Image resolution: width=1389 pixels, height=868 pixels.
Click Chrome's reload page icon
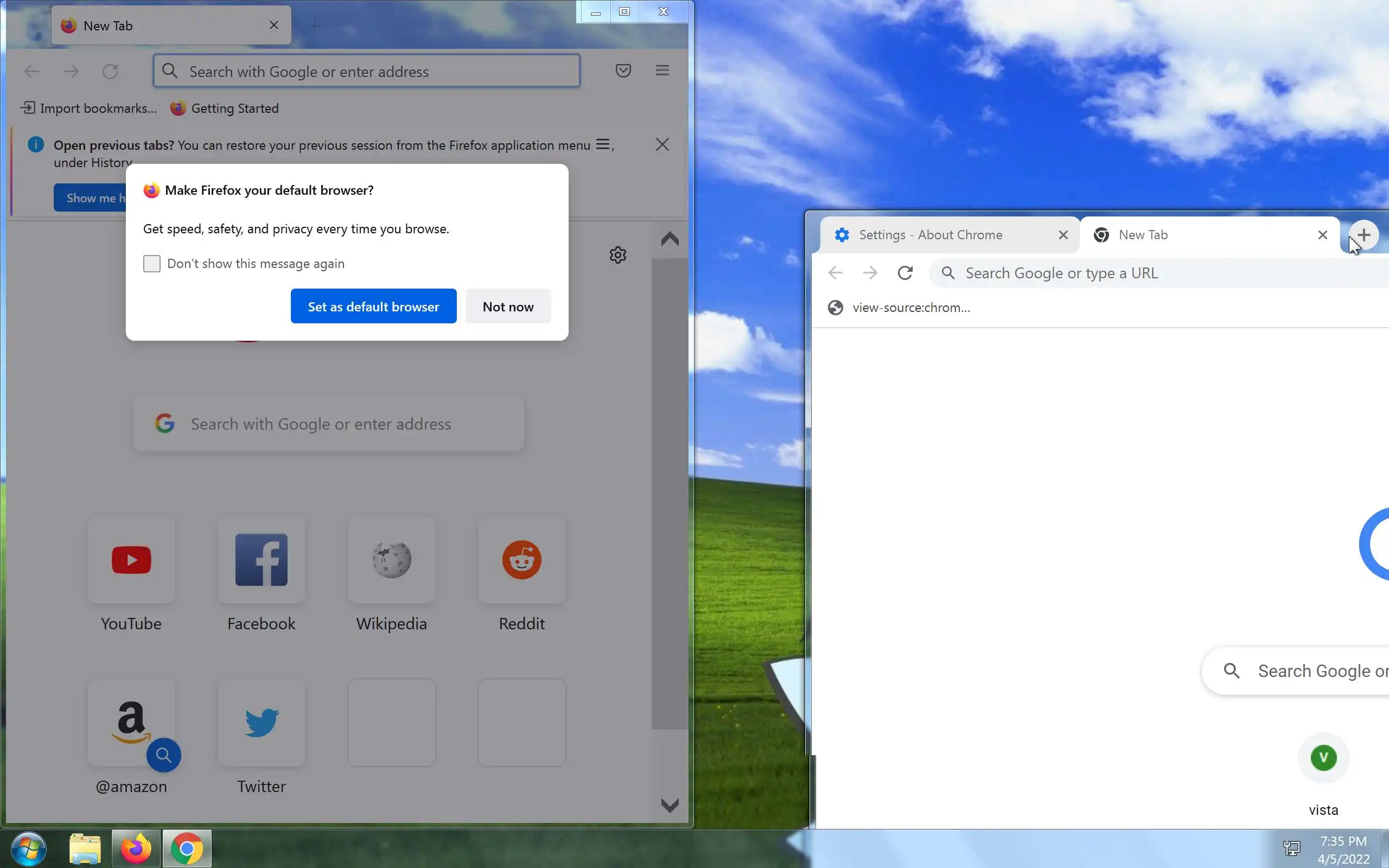[904, 273]
